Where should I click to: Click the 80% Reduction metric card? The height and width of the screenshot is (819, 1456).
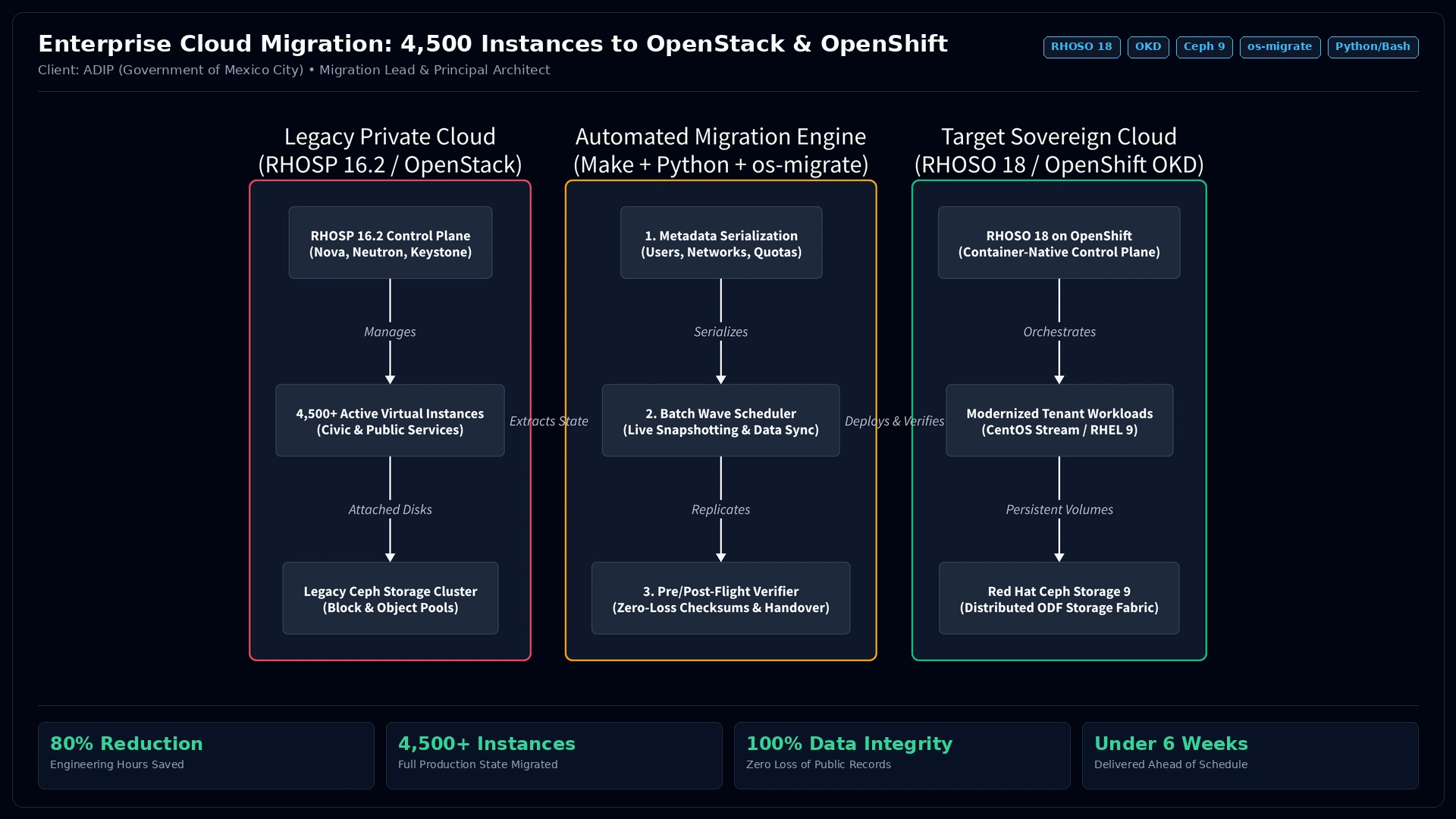click(206, 755)
